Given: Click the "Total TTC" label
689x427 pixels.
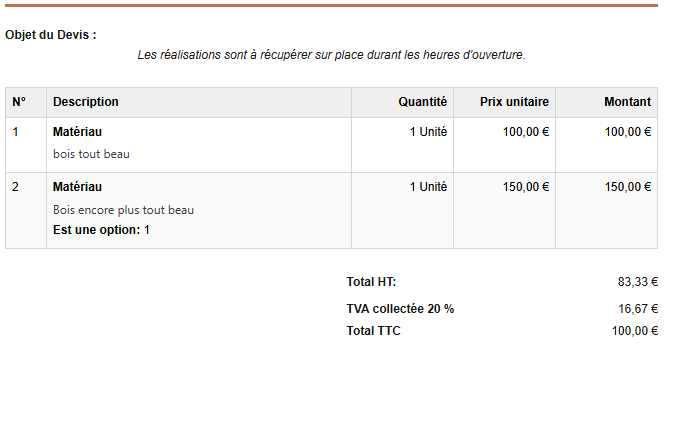Looking at the screenshot, I should point(373,331).
